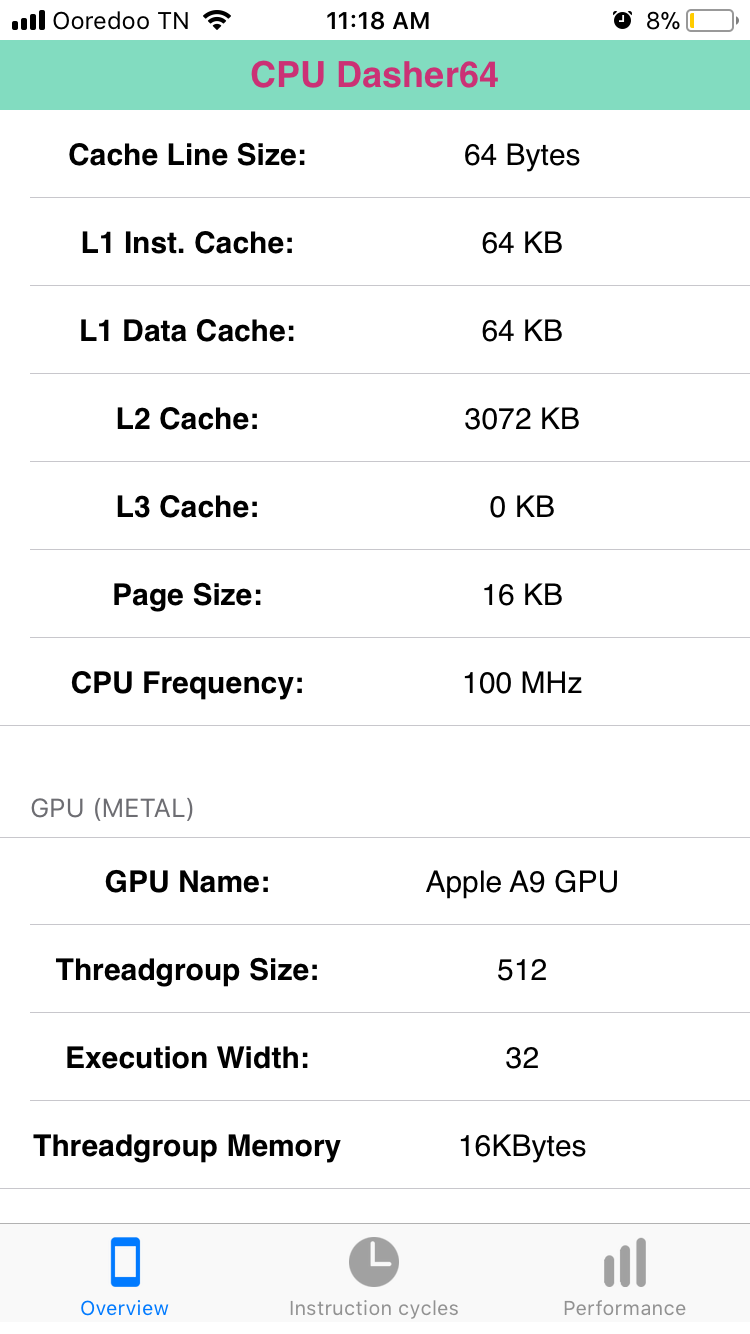Tap the Wi-Fi icon in status bar
Screen dimensions: 750x1334
pyautogui.click(x=216, y=20)
